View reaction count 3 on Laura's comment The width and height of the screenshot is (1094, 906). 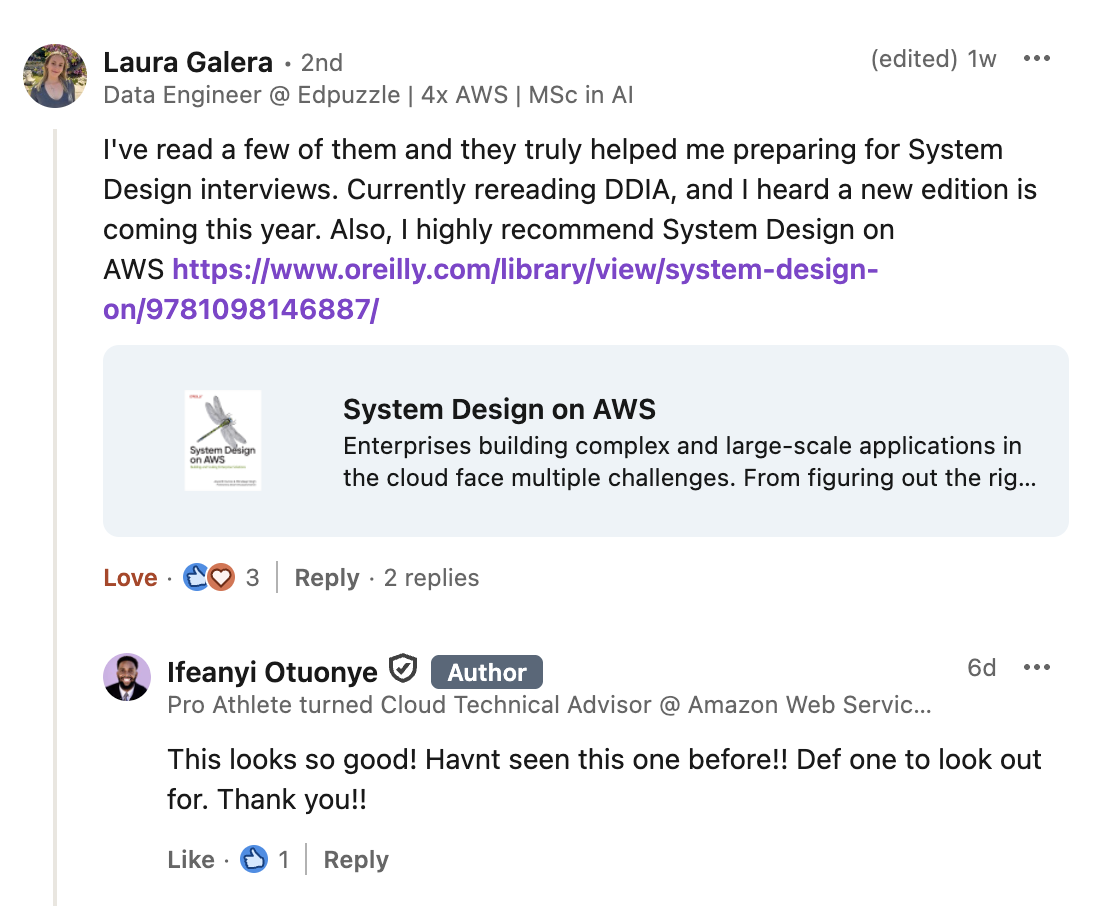(x=252, y=578)
